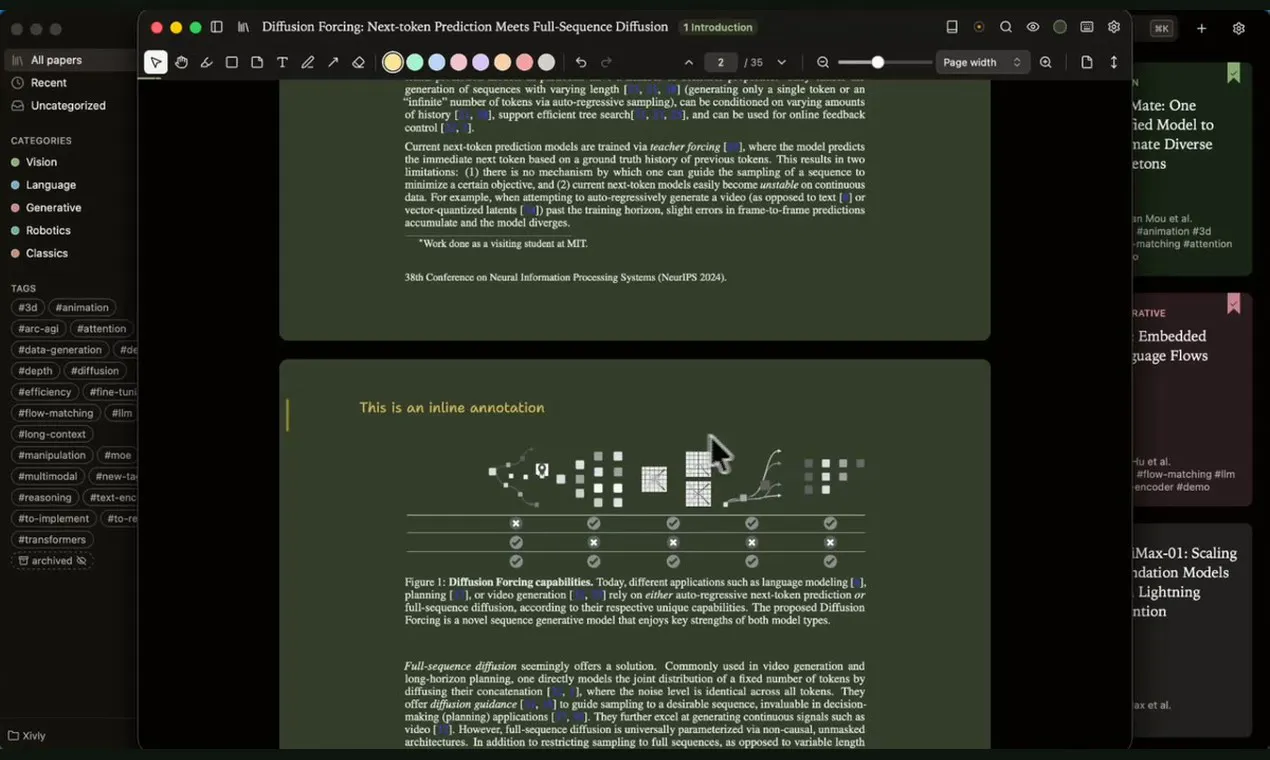Image resolution: width=1270 pixels, height=760 pixels.
Task: Select the eraser tool
Action: point(358,62)
